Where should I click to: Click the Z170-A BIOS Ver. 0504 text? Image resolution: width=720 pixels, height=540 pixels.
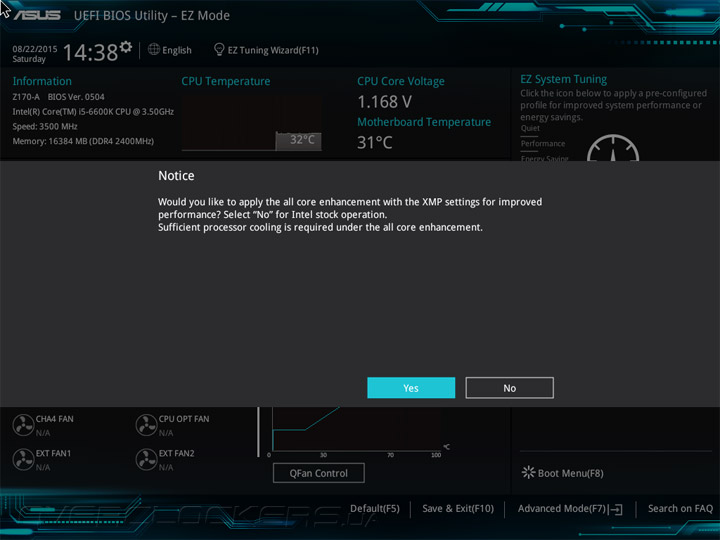[x=58, y=97]
